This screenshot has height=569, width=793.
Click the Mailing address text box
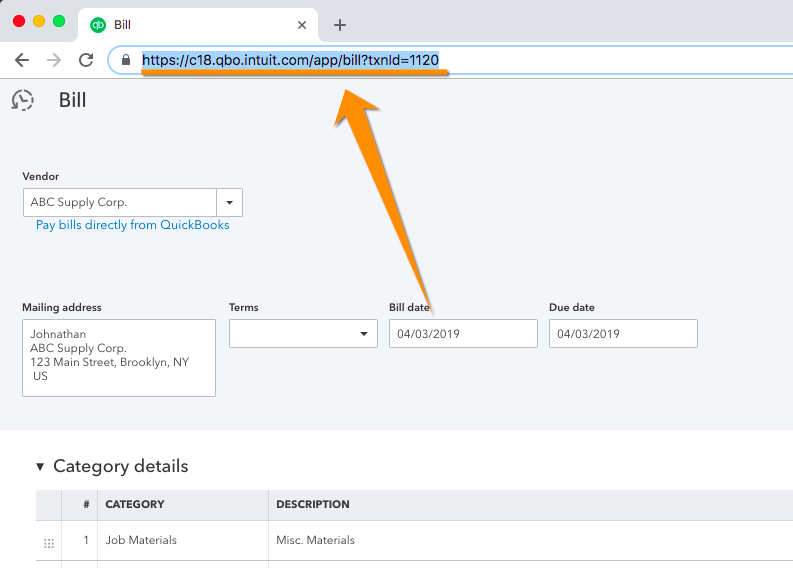coord(119,358)
